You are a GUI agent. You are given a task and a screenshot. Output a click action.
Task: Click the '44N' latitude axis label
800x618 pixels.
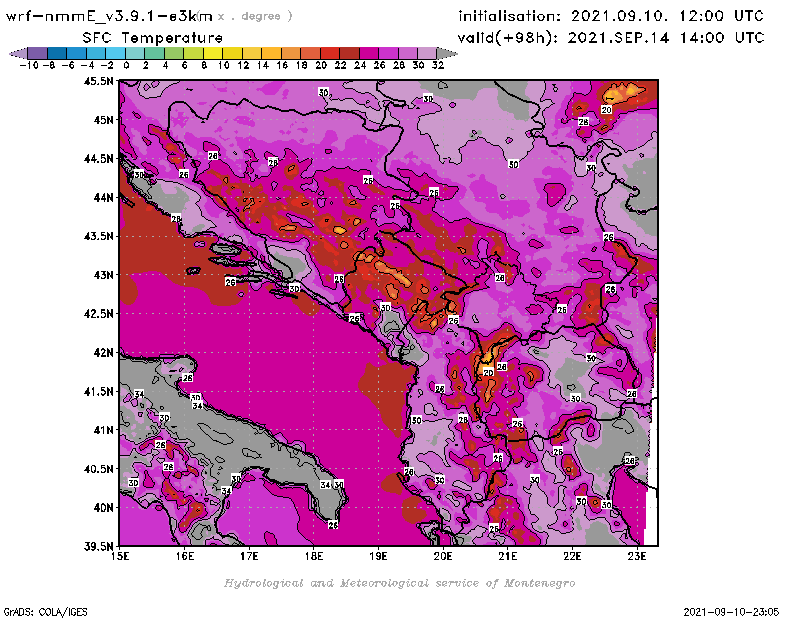pyautogui.click(x=103, y=197)
